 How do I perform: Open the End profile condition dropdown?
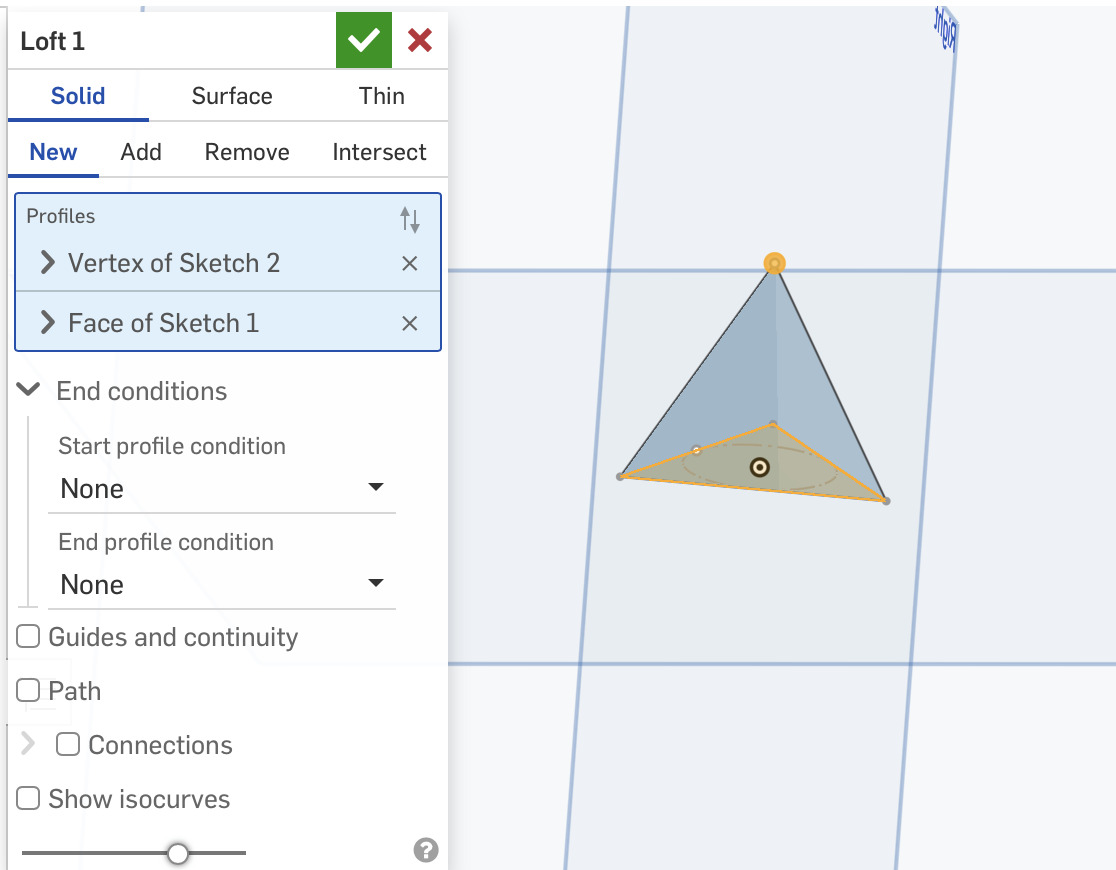(222, 585)
